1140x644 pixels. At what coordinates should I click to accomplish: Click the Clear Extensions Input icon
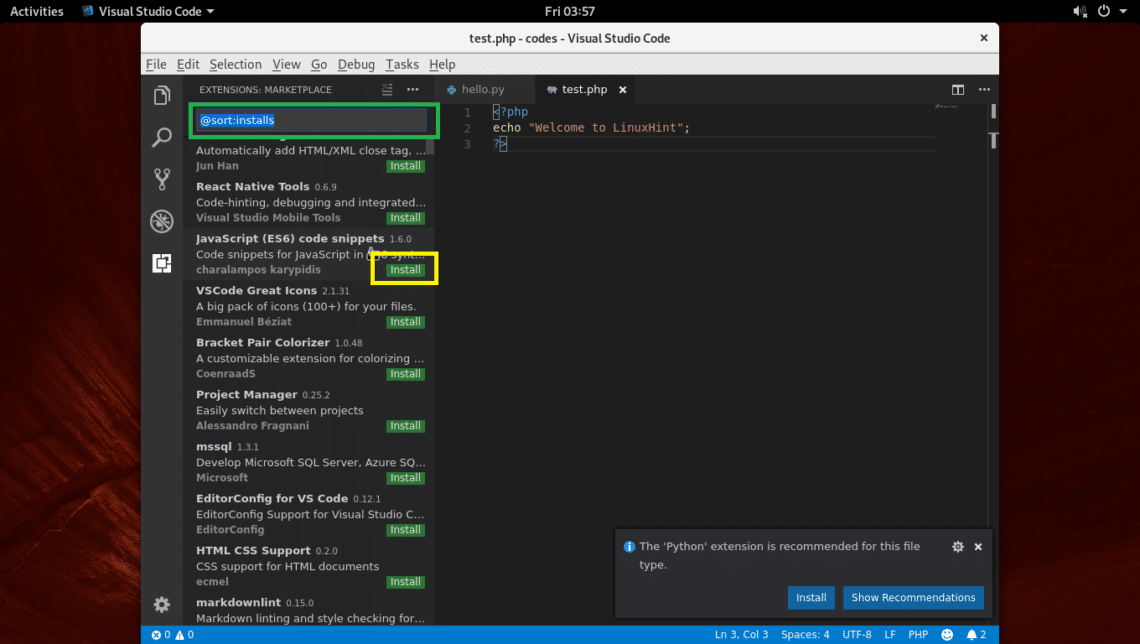[x=387, y=89]
